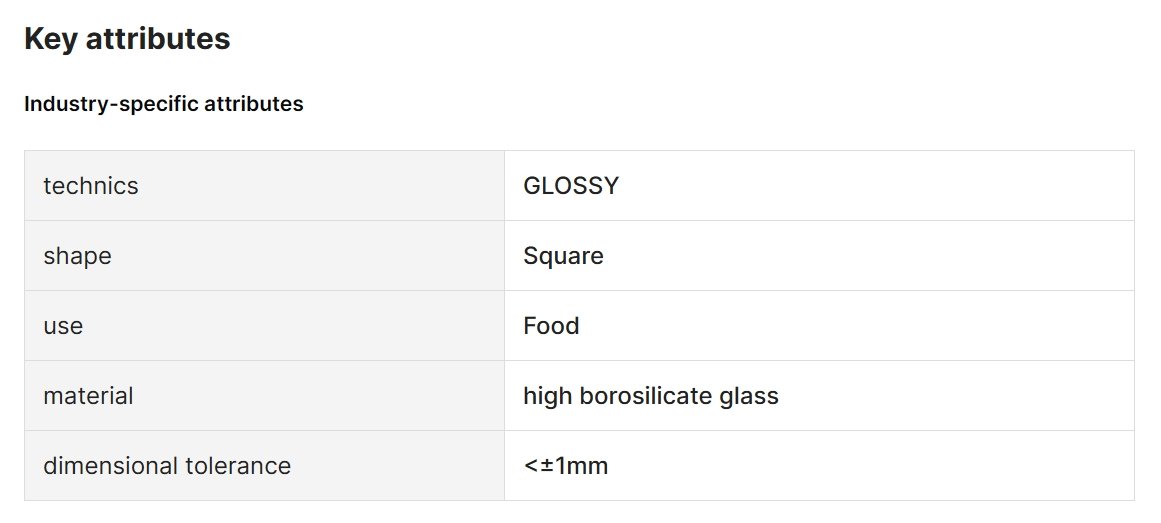Screen dimensions: 1161x523
Task: Click the word glass in material value
Action: coord(749,396)
